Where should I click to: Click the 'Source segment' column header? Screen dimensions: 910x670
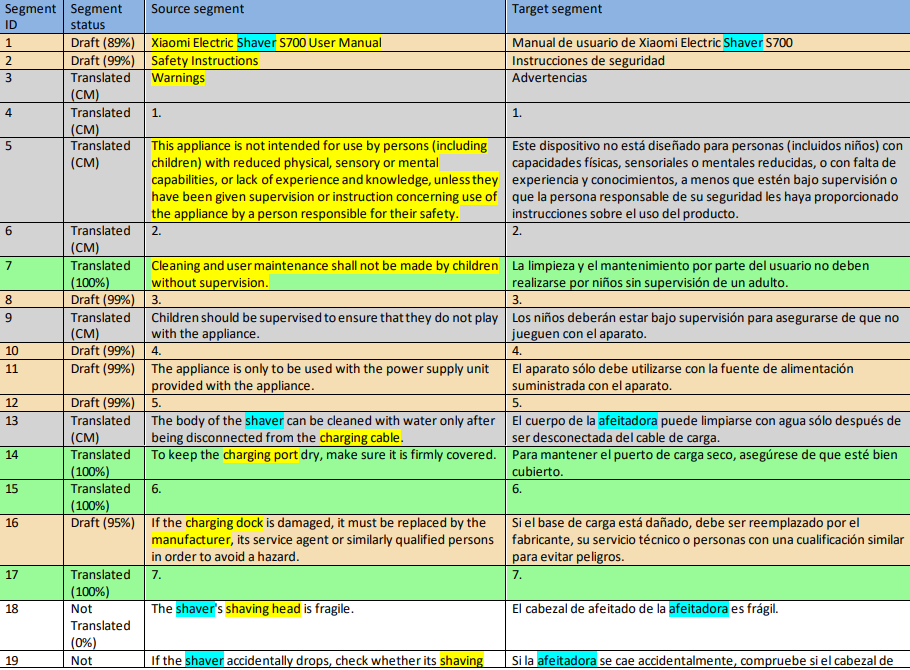(x=325, y=17)
